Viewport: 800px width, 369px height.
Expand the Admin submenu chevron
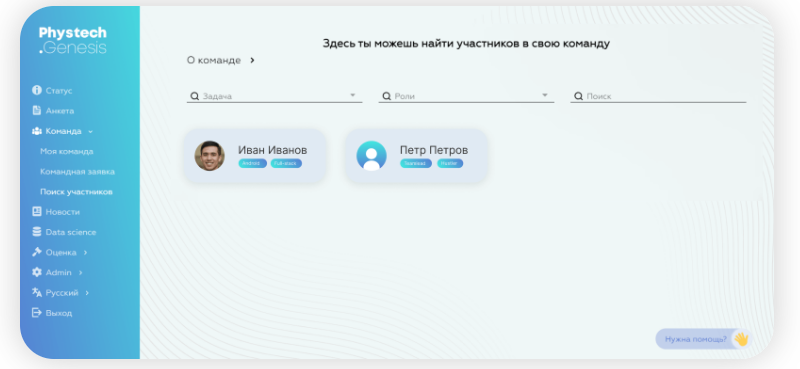coord(80,273)
